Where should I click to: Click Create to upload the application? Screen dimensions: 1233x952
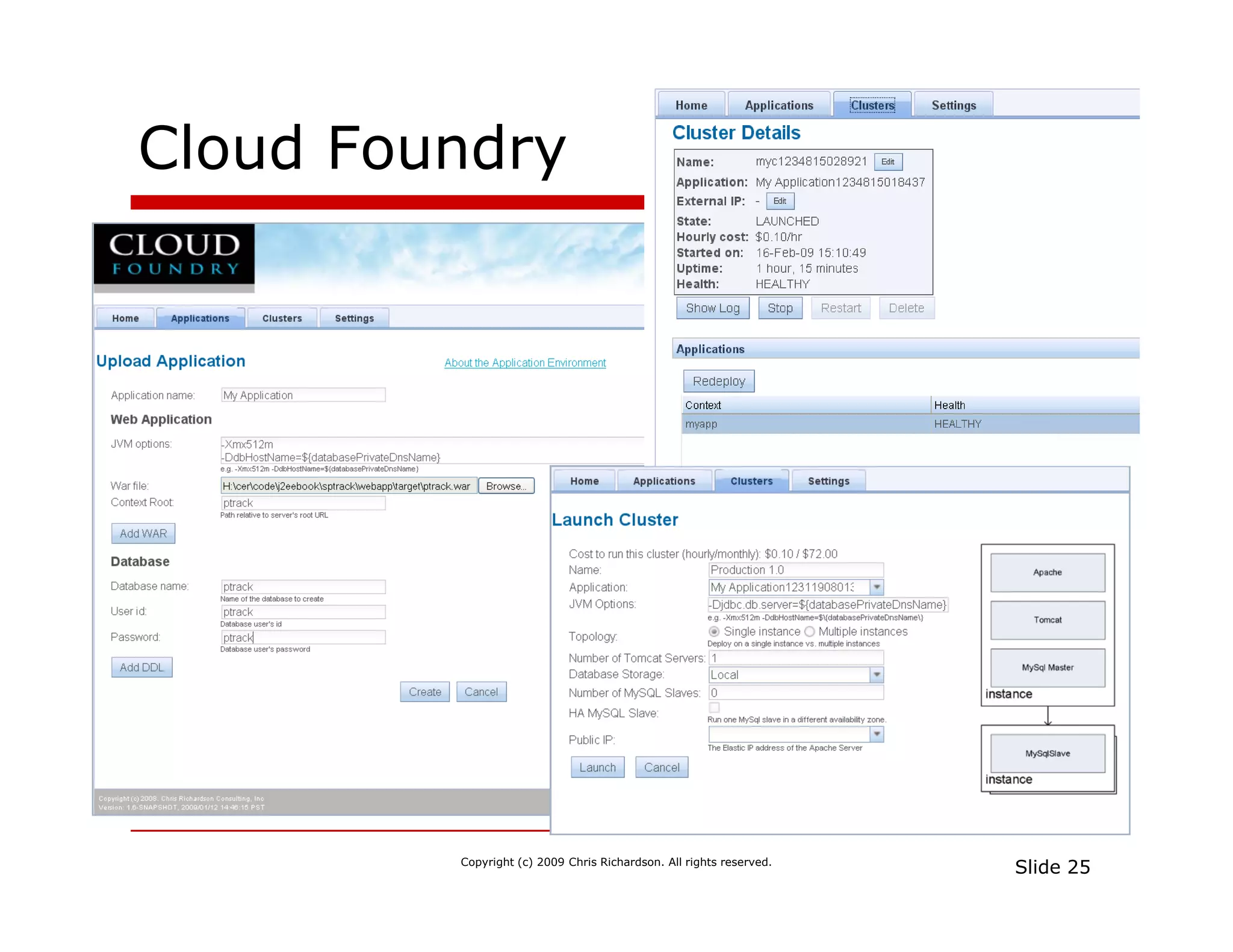[x=425, y=691]
